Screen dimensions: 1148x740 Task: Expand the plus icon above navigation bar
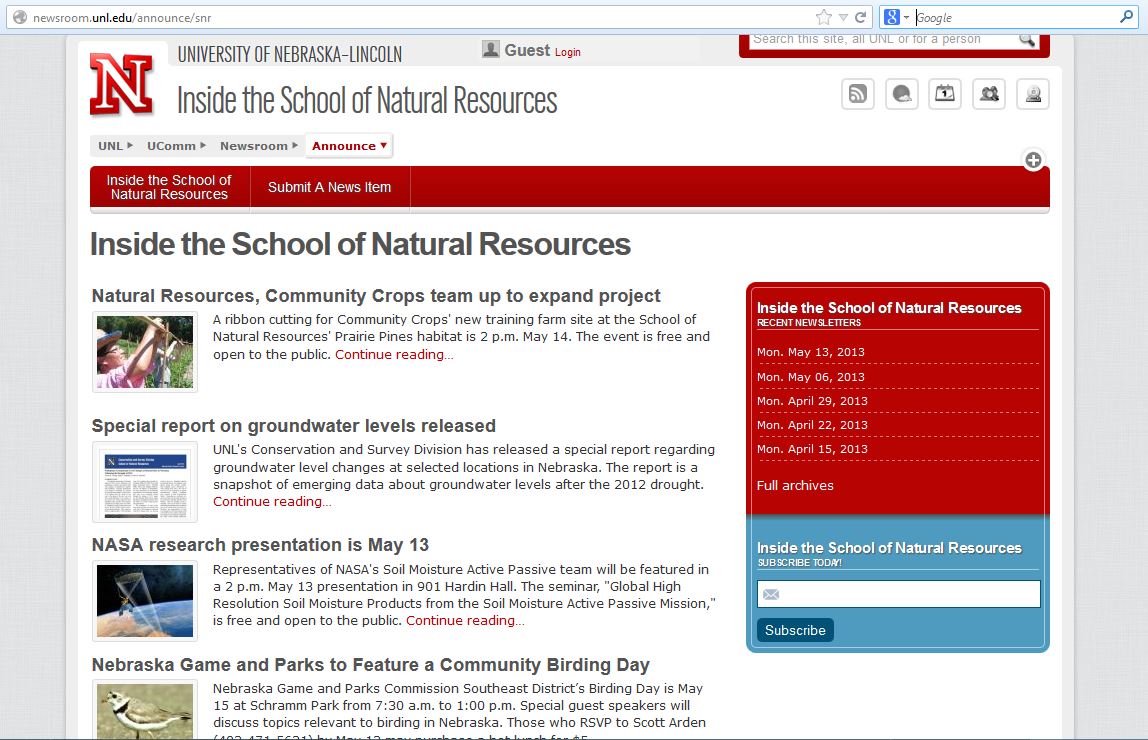[x=1033, y=160]
